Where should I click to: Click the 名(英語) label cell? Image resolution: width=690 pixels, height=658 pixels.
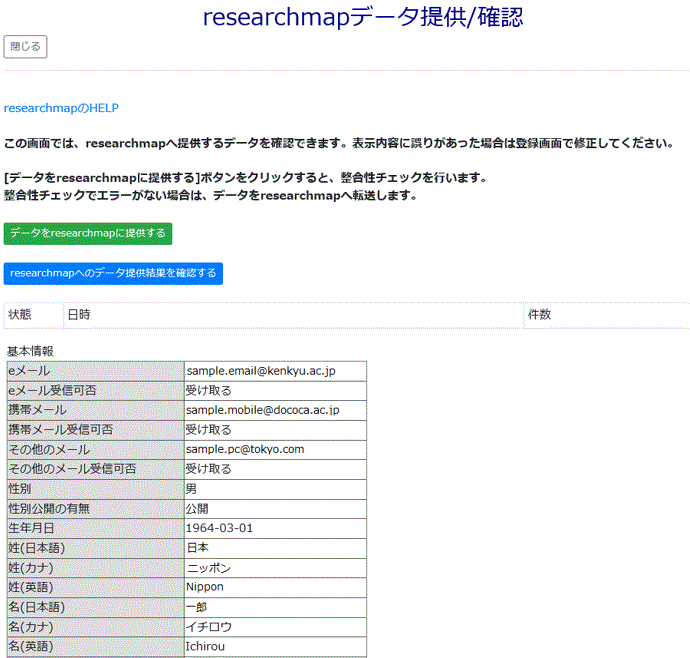pos(95,647)
